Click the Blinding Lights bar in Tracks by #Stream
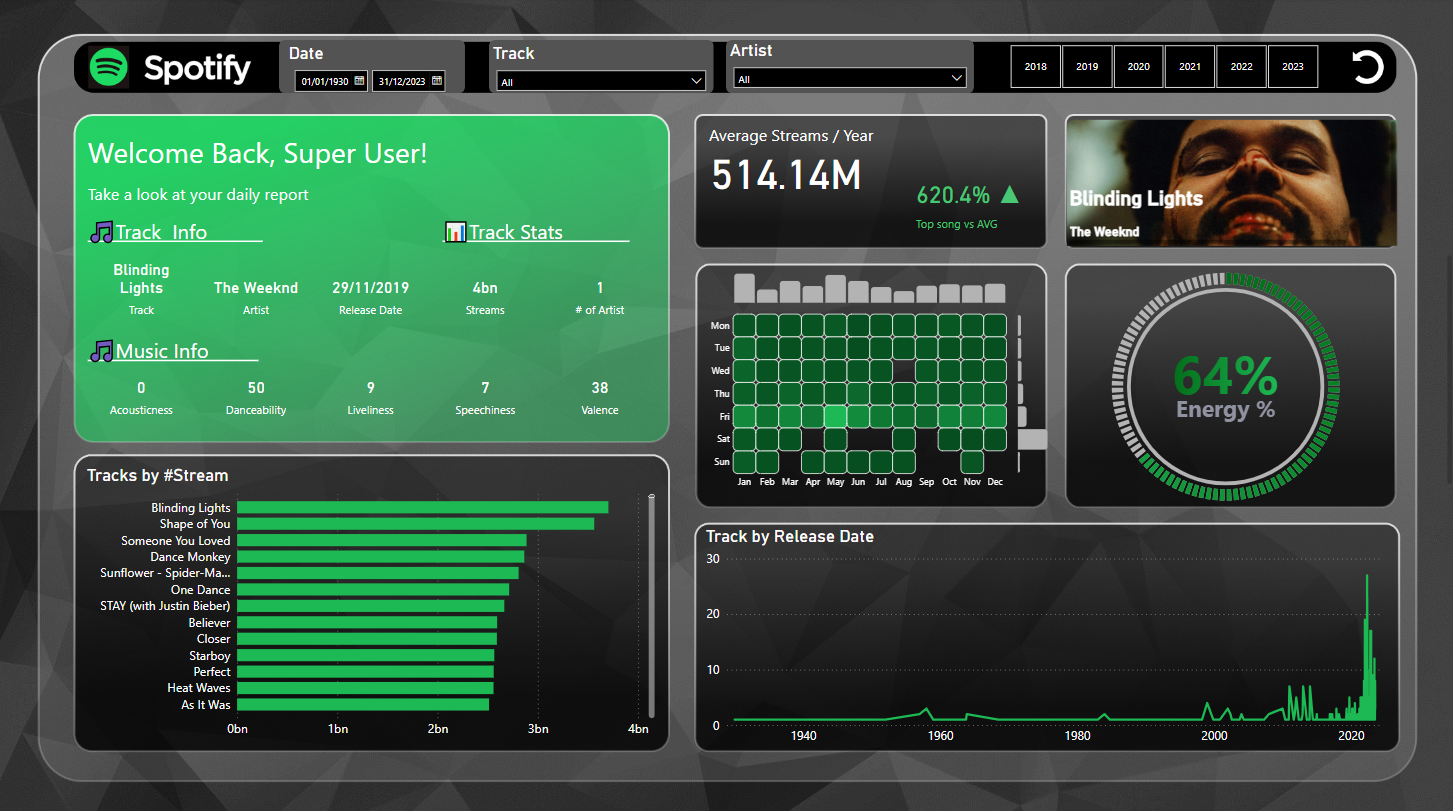Image resolution: width=1453 pixels, height=811 pixels. pos(420,507)
